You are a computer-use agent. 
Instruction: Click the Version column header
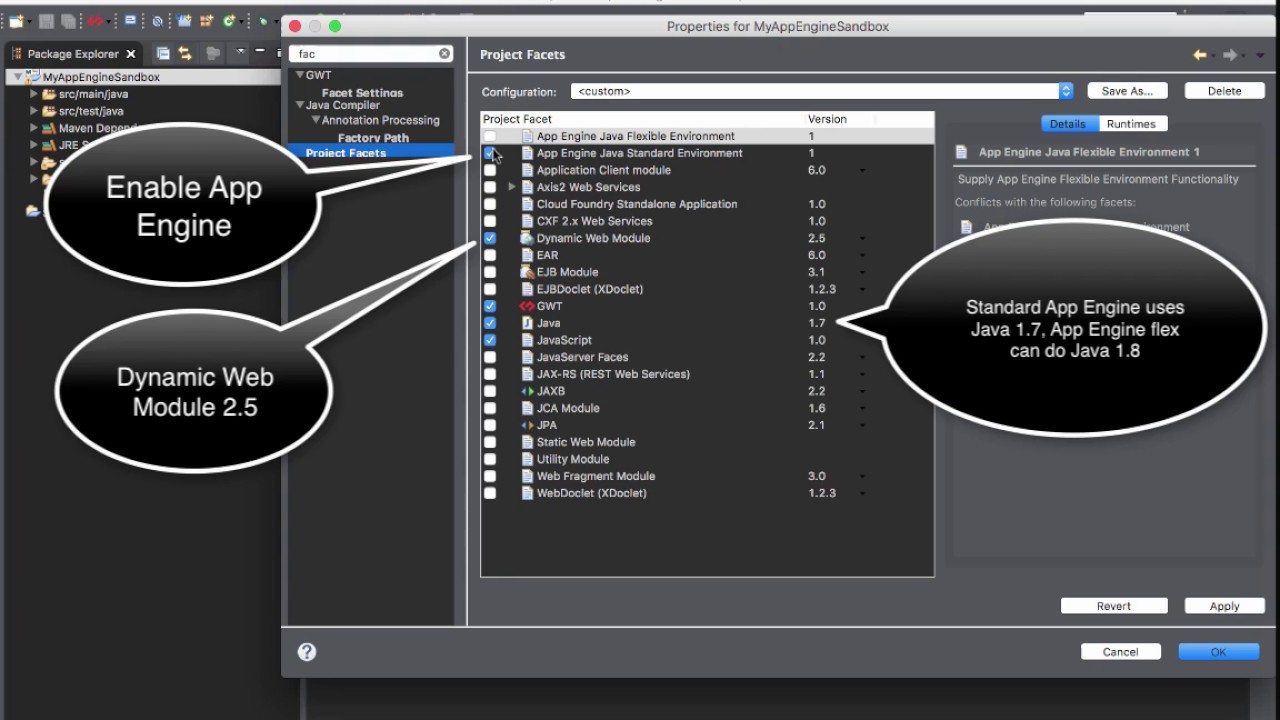pyautogui.click(x=840, y=119)
